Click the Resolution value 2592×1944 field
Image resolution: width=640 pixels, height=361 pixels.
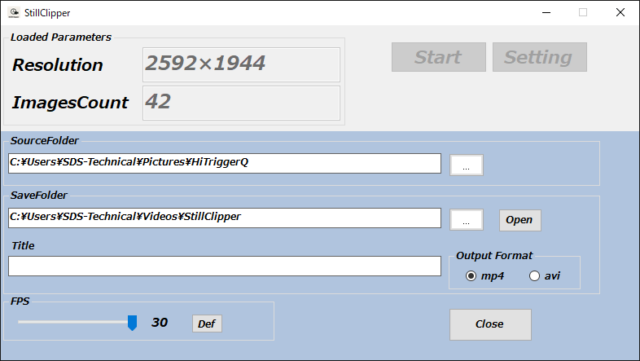pyautogui.click(x=241, y=65)
